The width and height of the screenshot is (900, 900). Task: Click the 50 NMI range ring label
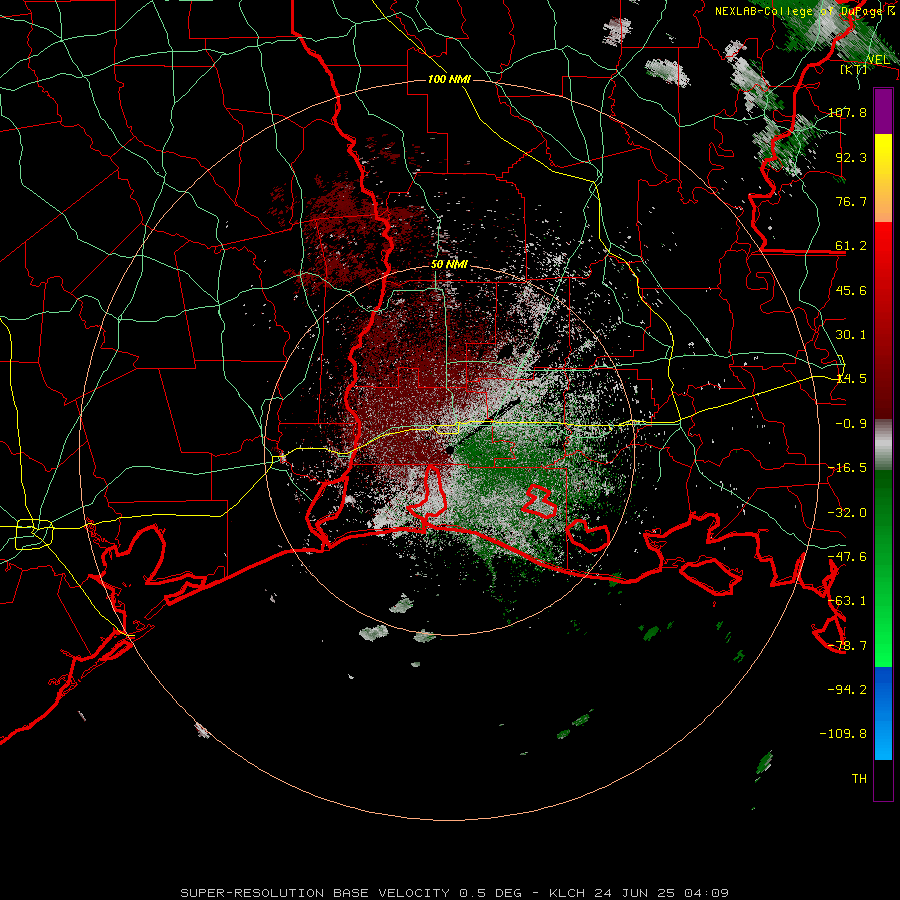click(x=449, y=265)
